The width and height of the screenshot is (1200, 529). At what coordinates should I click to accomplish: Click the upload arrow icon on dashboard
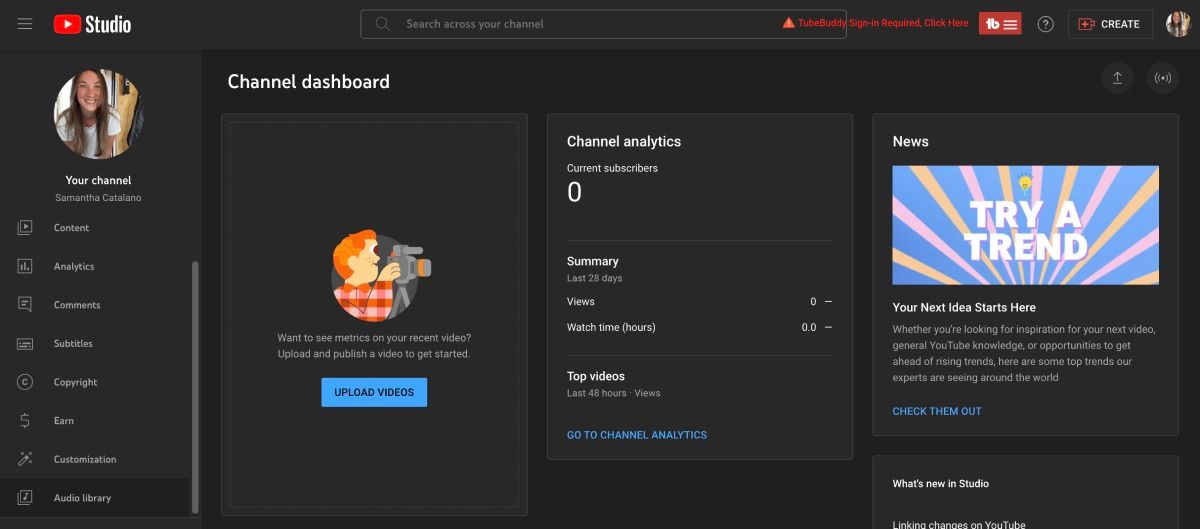point(1117,78)
